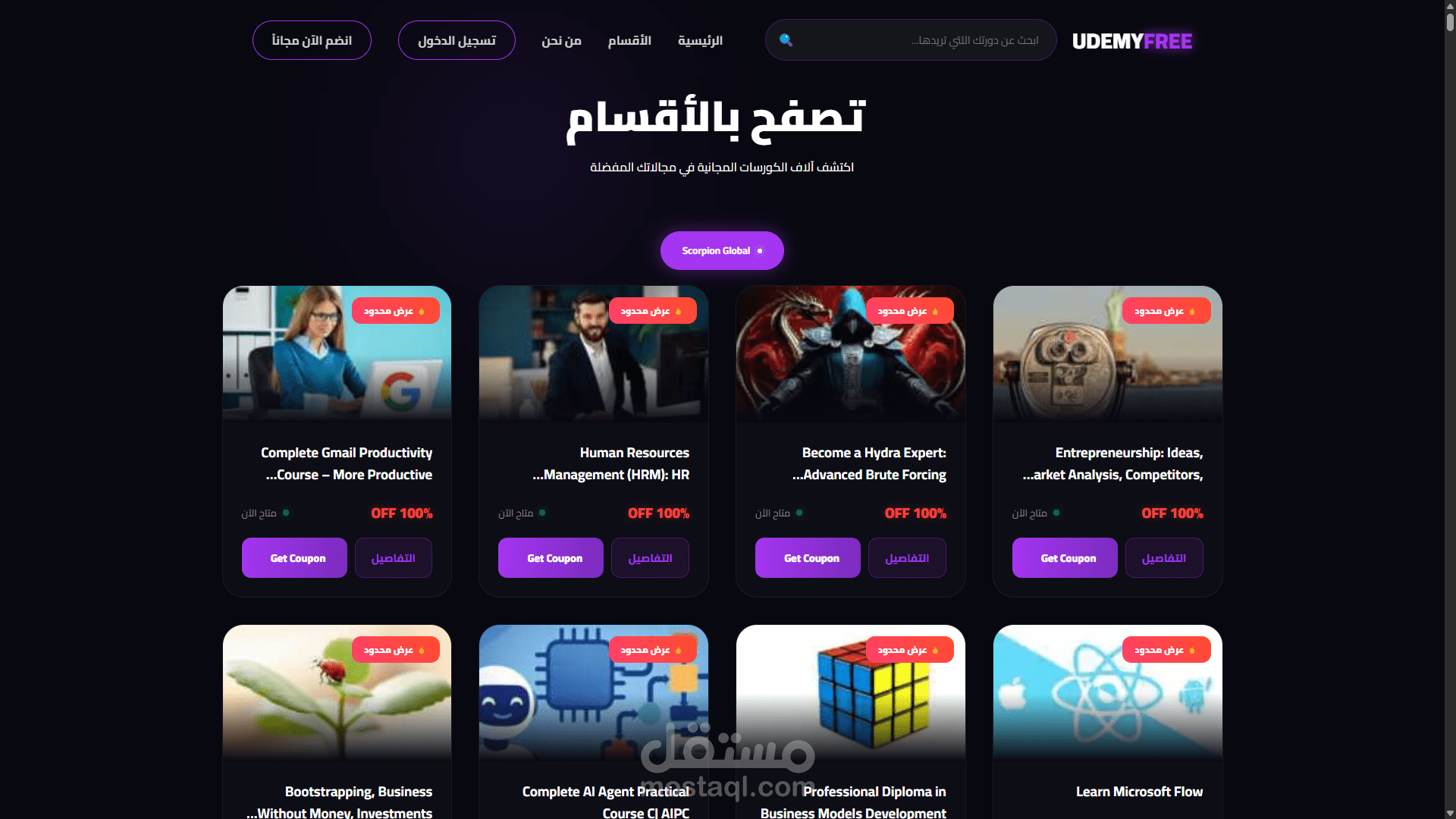Click the انضم الآن مجاناً join button
This screenshot has width=1456, height=819.
(312, 40)
